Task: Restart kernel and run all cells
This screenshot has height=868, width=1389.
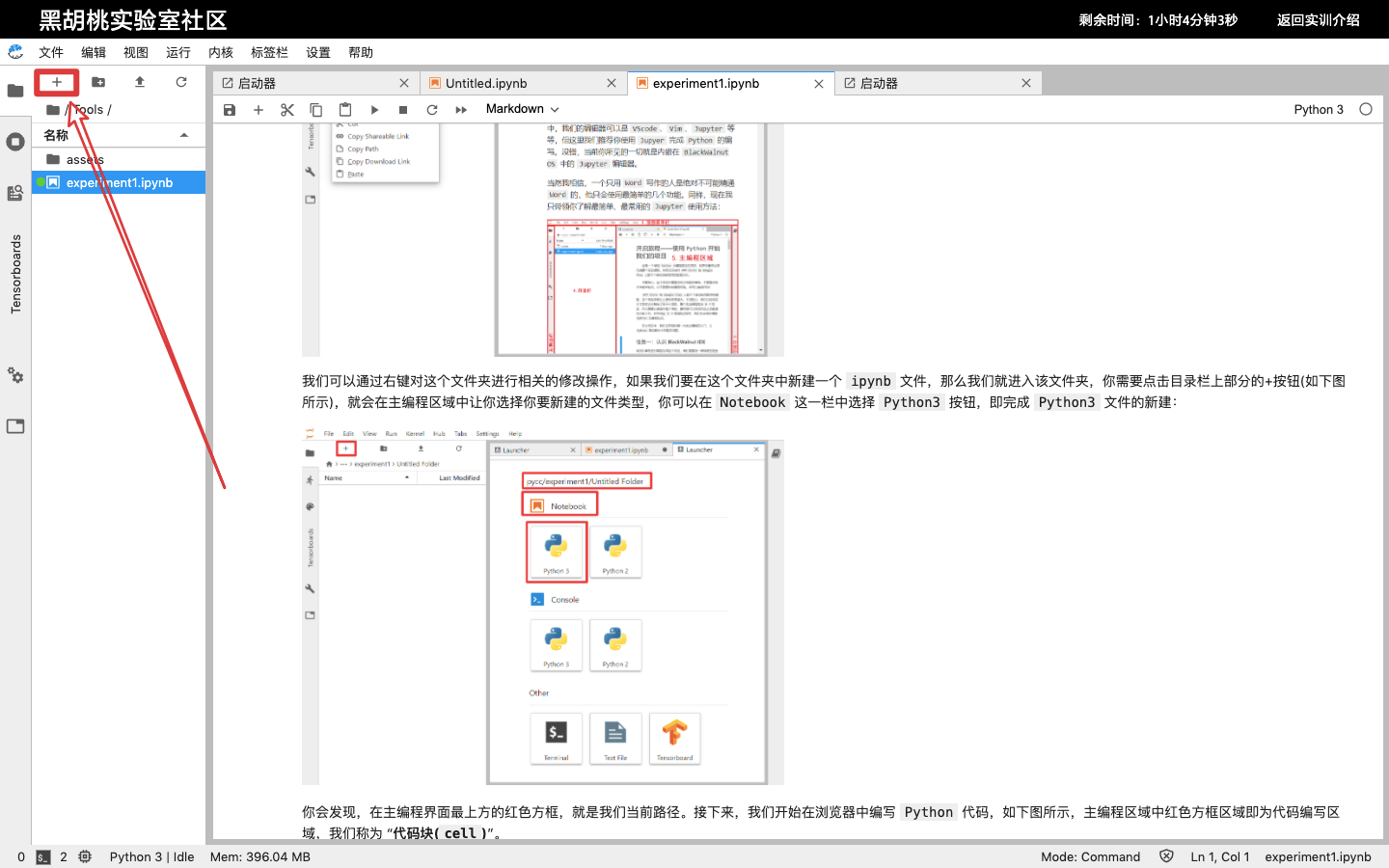Action: click(x=461, y=110)
